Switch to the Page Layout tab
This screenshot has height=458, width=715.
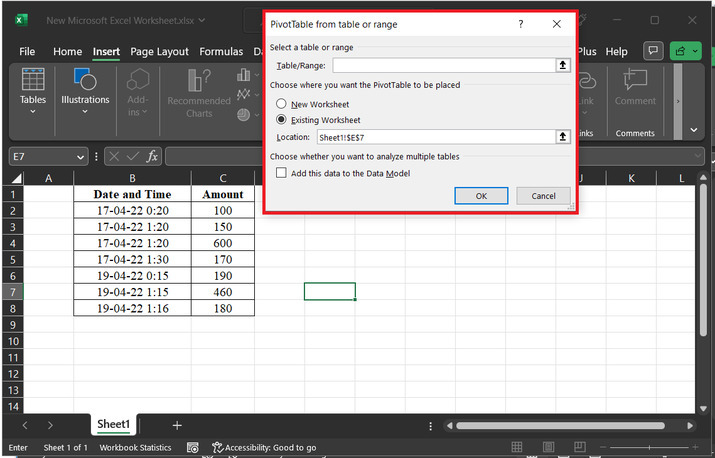[159, 52]
